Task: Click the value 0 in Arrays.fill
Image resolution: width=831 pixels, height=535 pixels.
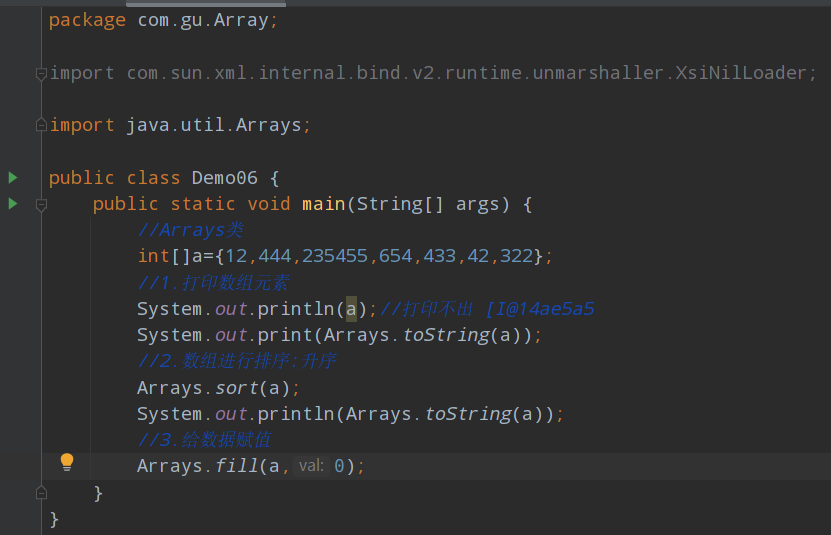Action: [339, 466]
